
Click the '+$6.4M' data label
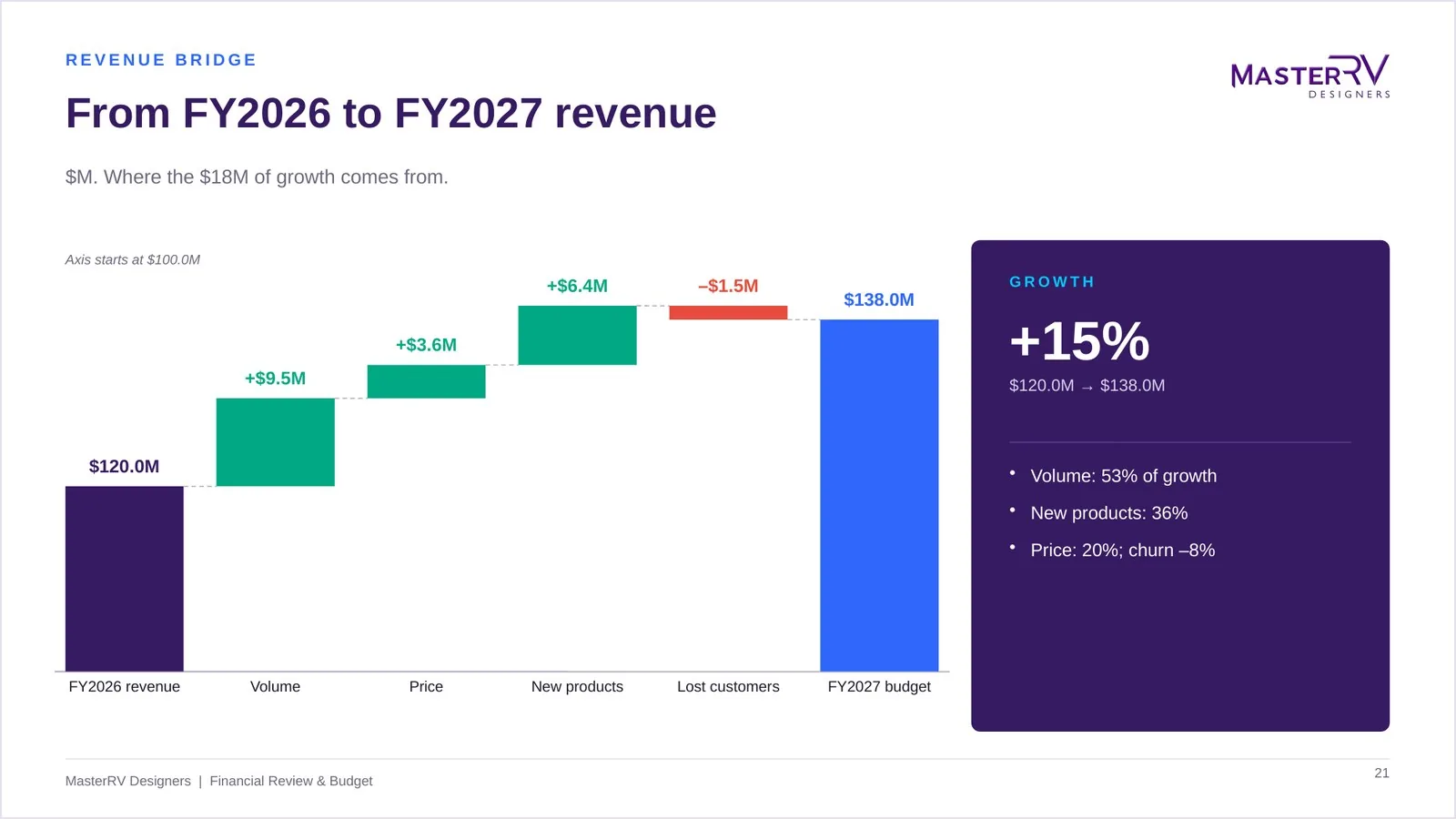[x=578, y=286]
